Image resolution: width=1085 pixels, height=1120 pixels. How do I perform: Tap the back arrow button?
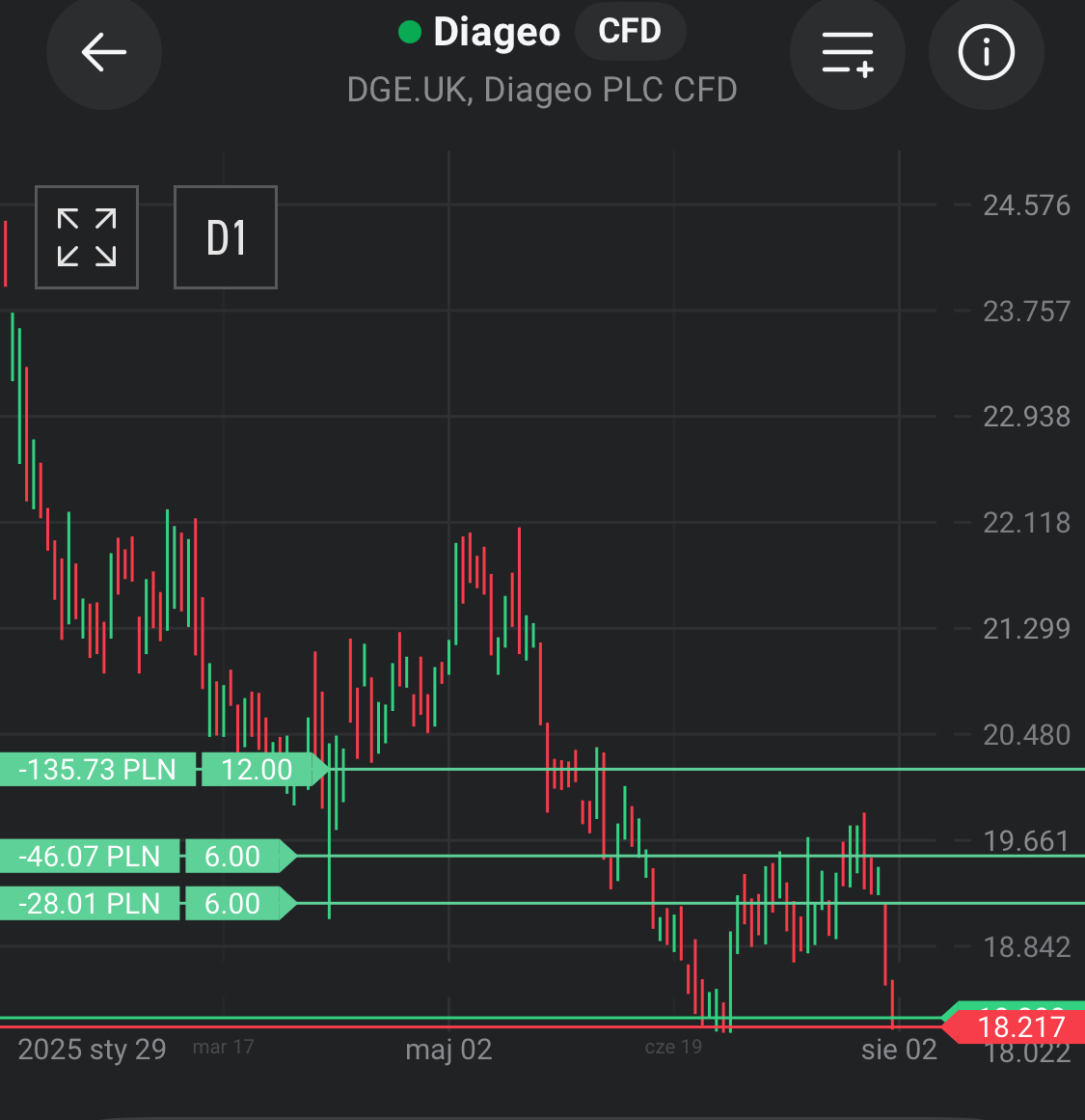(x=103, y=52)
